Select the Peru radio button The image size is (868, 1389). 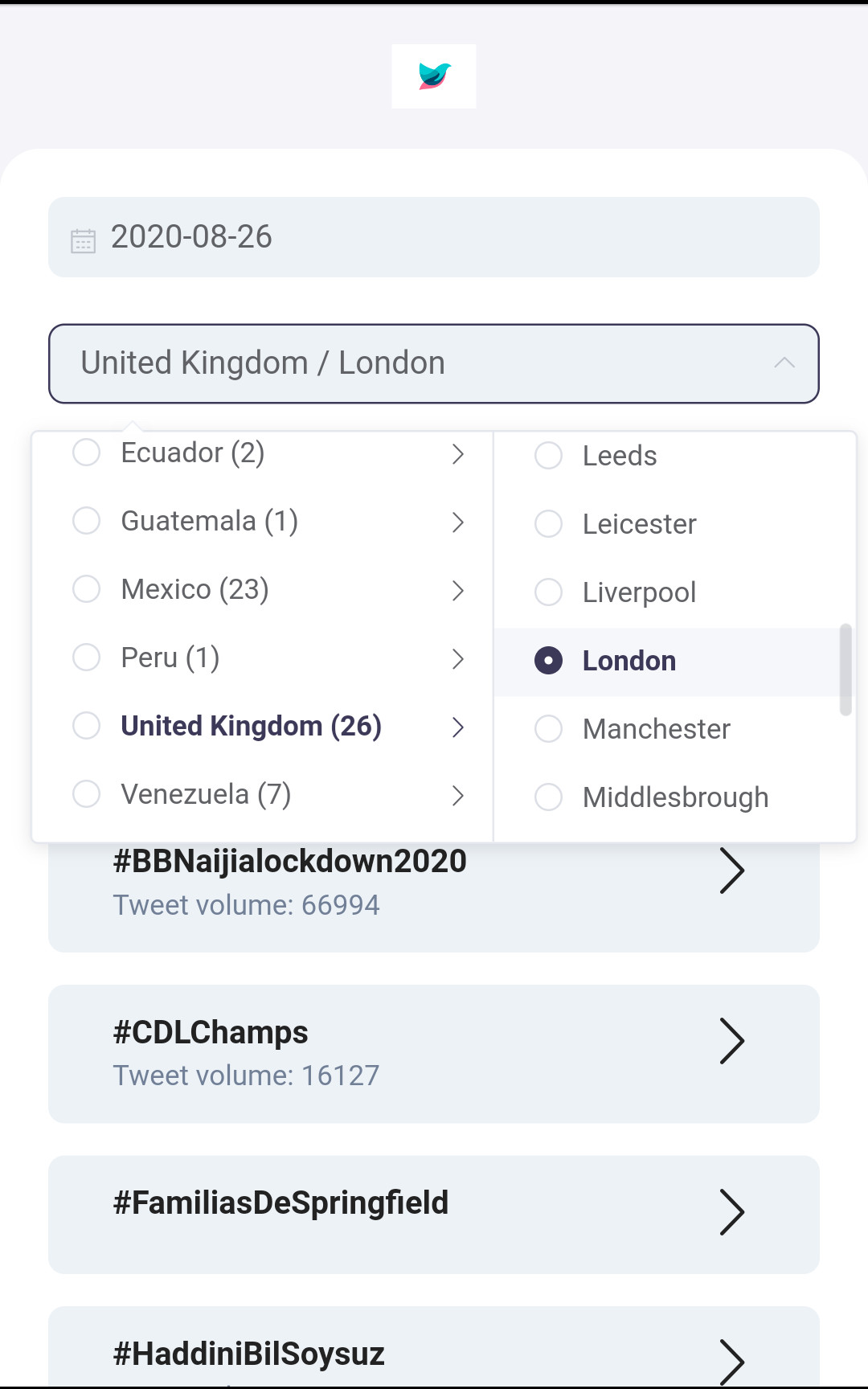pyautogui.click(x=86, y=658)
